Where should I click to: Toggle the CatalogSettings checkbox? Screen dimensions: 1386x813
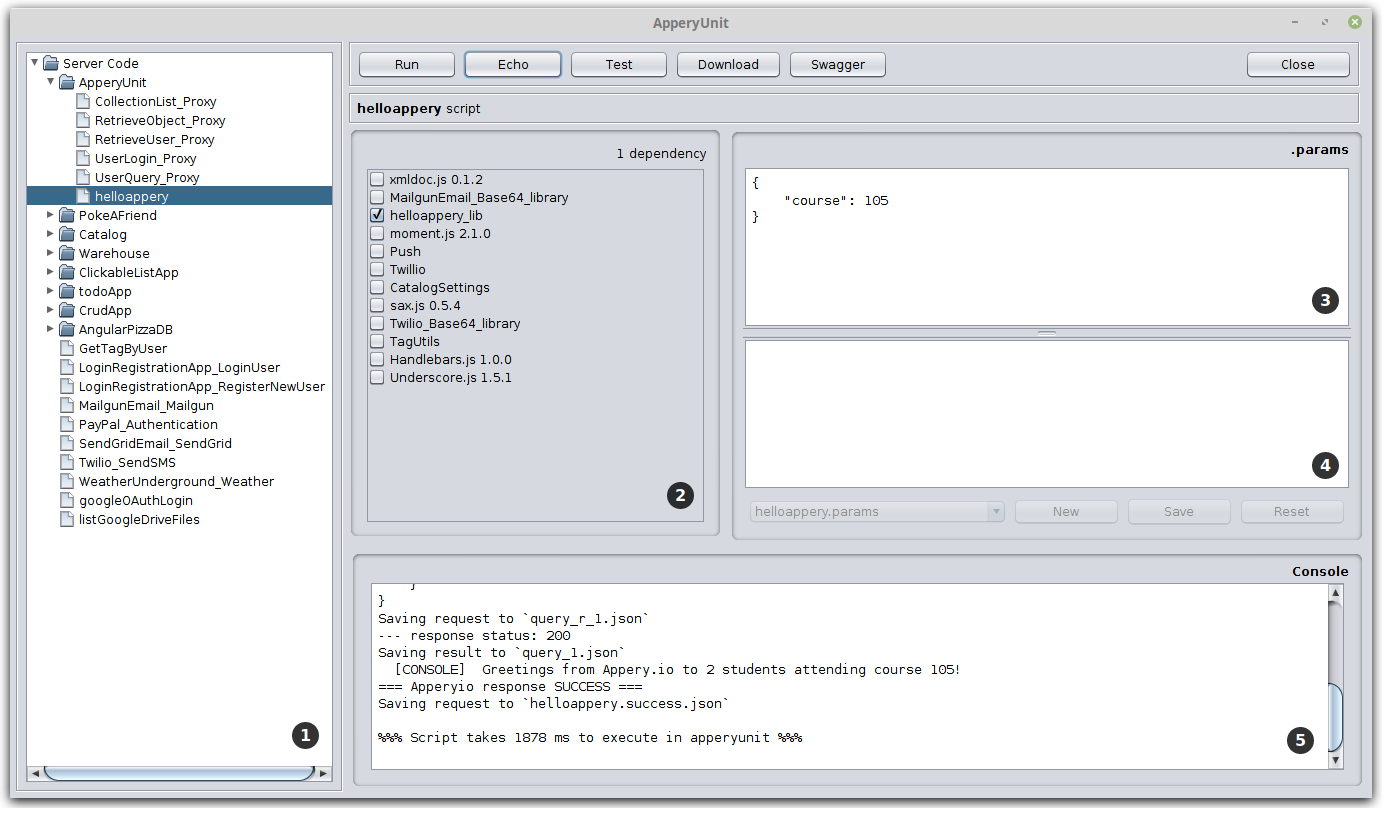[377, 287]
